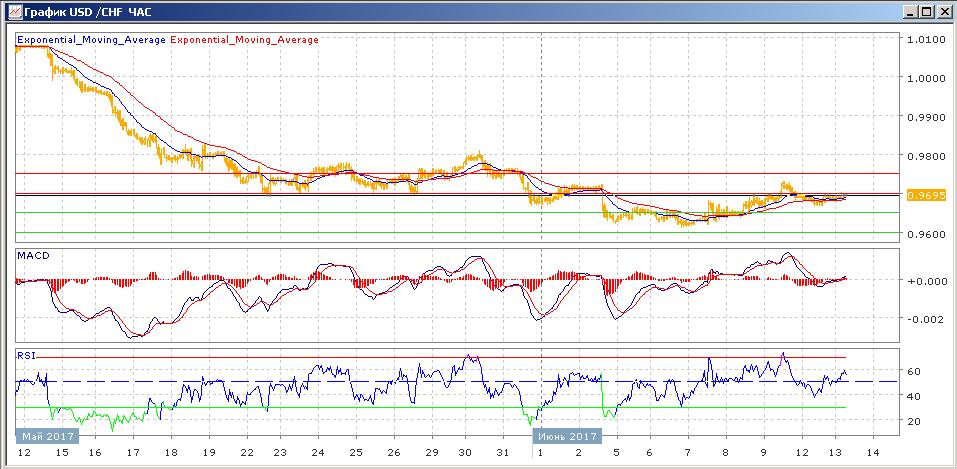Select the top red line in RSI panel
This screenshot has width=957, height=469.
tap(430, 357)
